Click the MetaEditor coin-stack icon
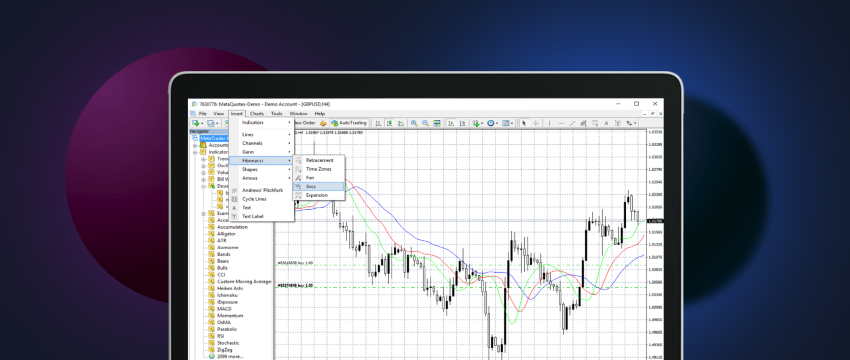 coord(323,123)
